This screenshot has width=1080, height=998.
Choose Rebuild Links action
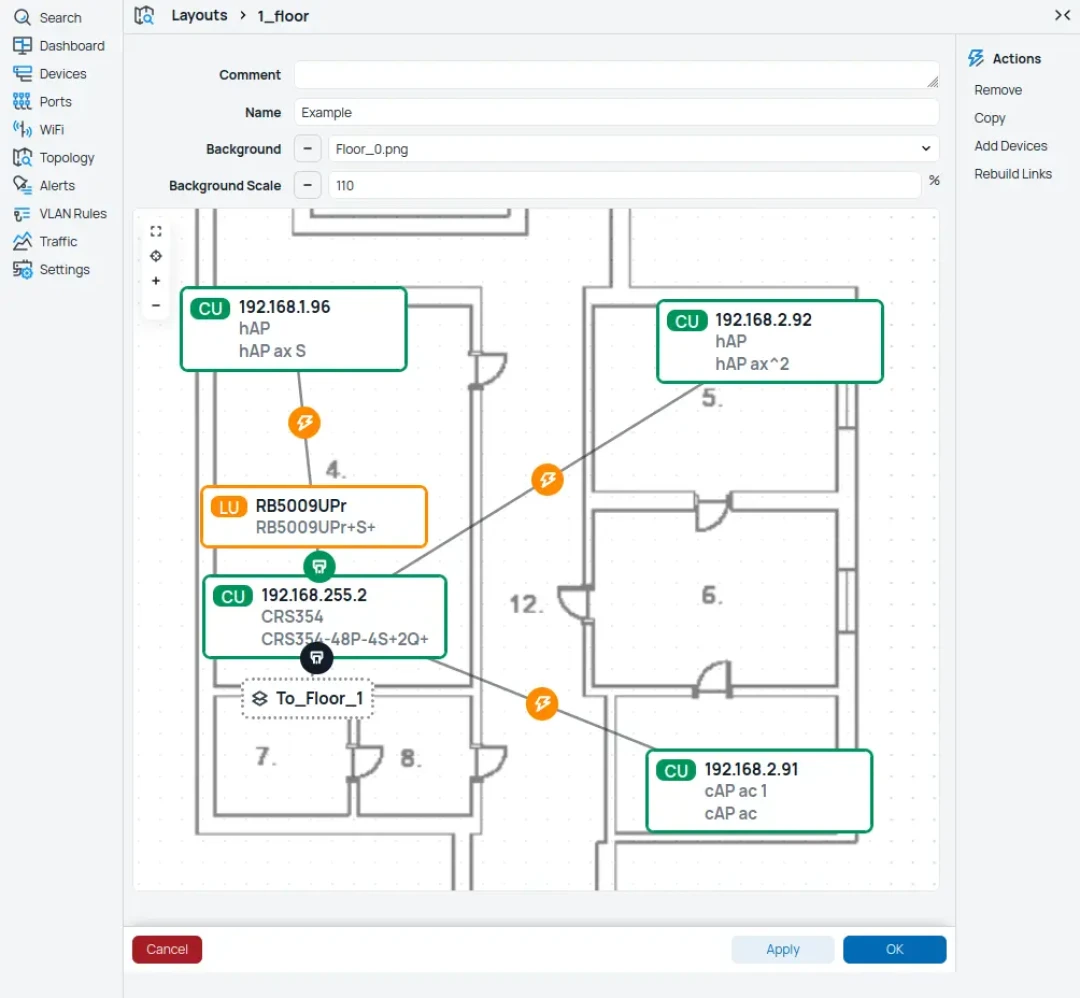pos(1012,174)
